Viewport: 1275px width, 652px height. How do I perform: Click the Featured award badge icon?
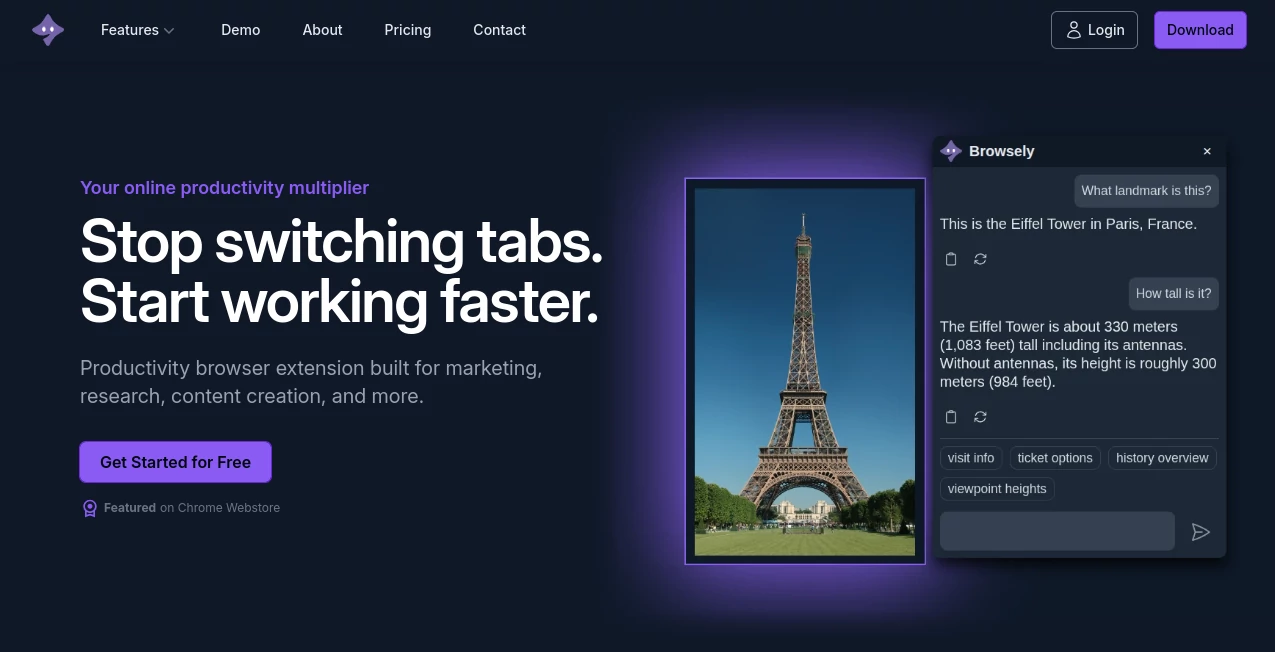tap(89, 507)
